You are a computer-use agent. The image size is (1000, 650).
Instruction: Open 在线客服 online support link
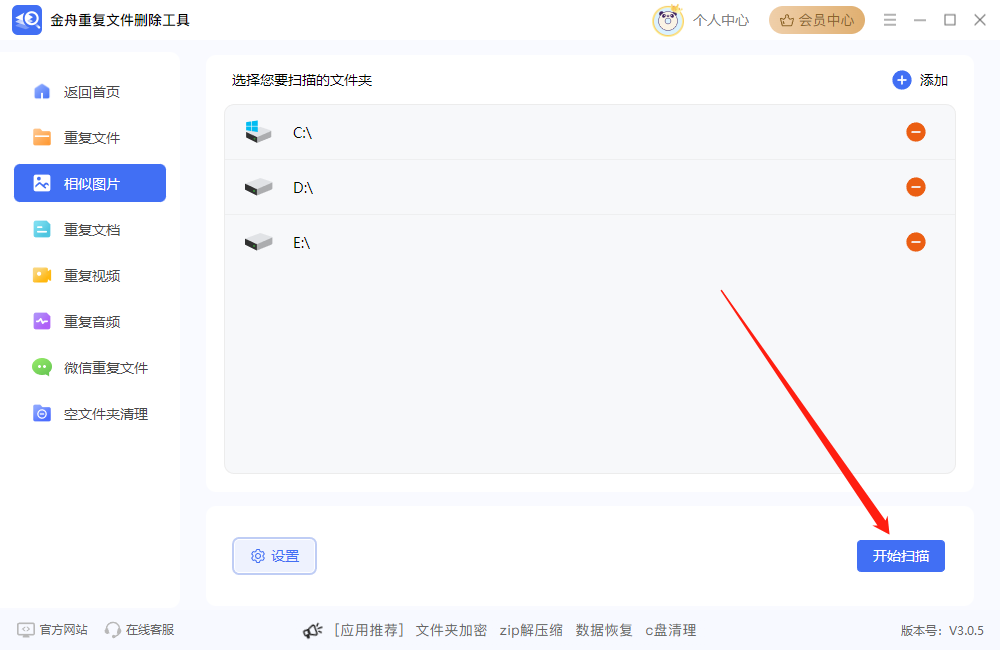point(140,630)
